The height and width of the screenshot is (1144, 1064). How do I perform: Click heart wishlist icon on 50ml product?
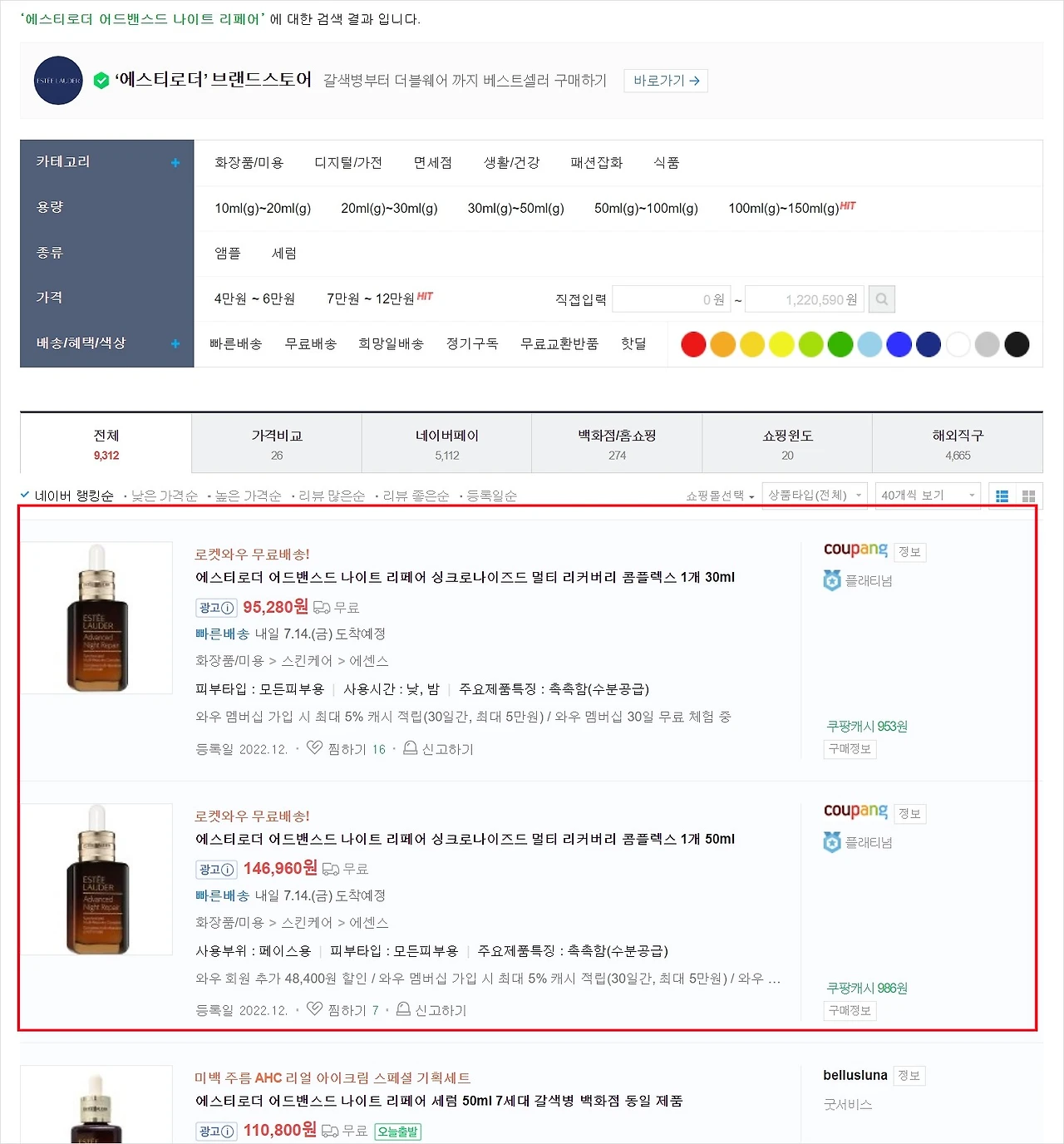(x=314, y=1009)
